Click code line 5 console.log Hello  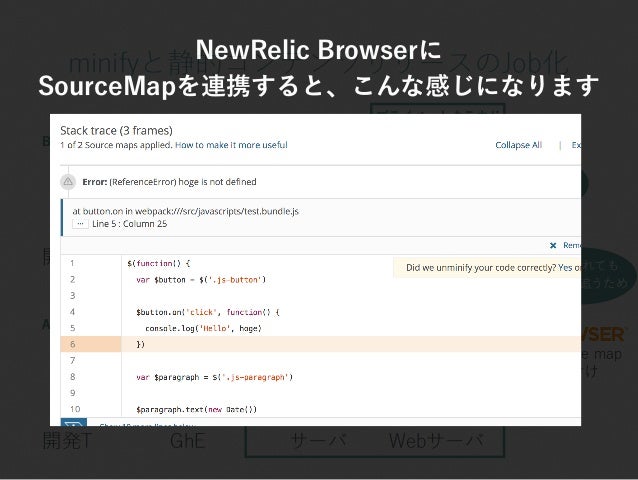pyautogui.click(x=203, y=328)
